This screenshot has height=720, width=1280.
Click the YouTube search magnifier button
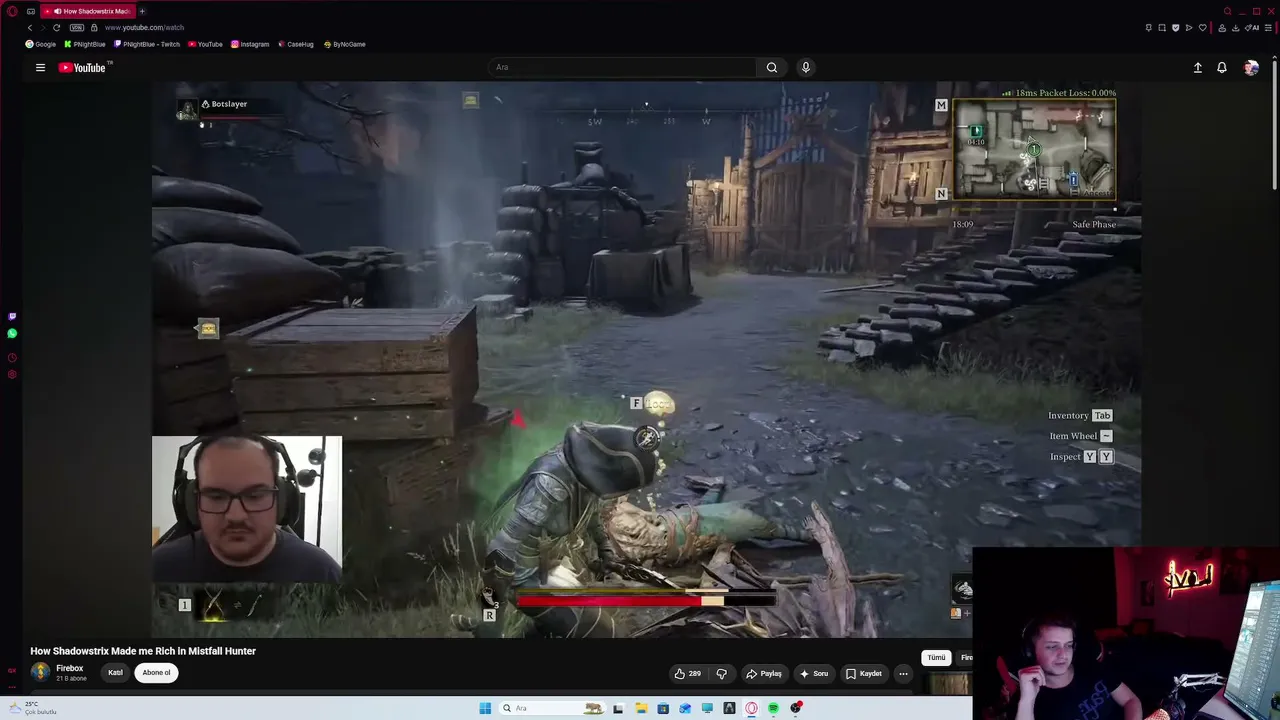pos(772,68)
